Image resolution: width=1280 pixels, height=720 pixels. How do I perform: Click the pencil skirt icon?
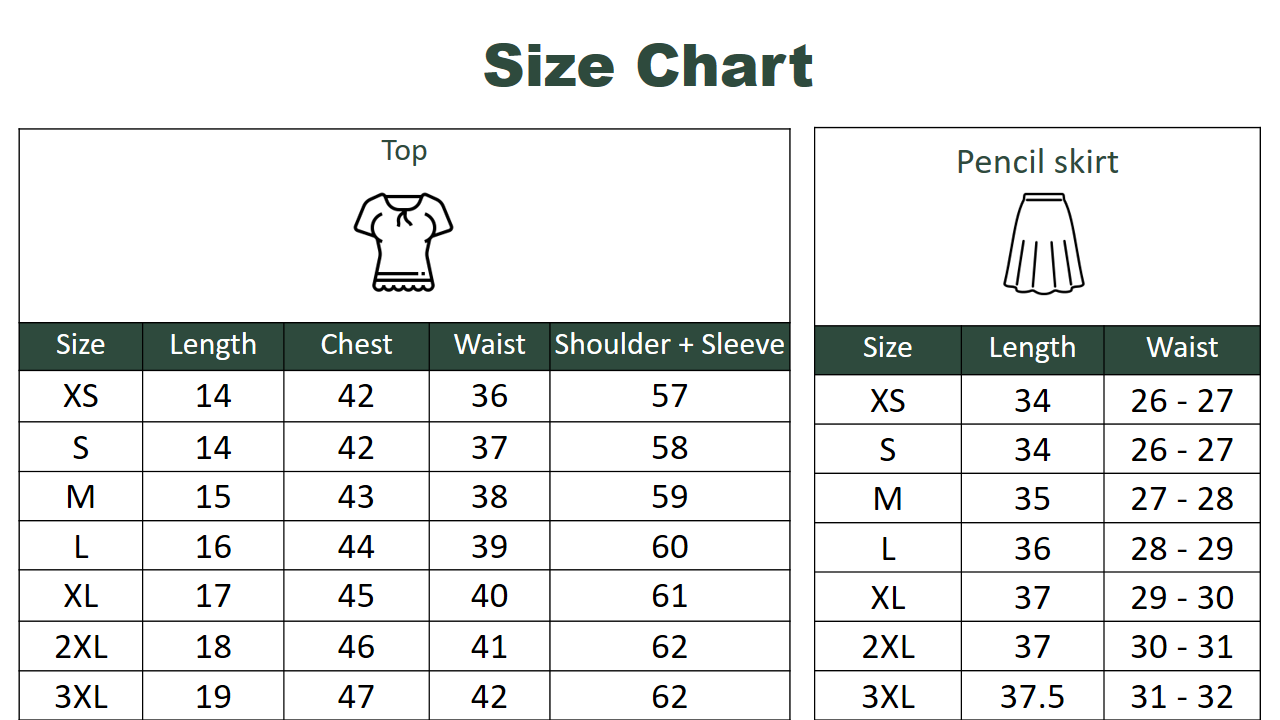1043,244
